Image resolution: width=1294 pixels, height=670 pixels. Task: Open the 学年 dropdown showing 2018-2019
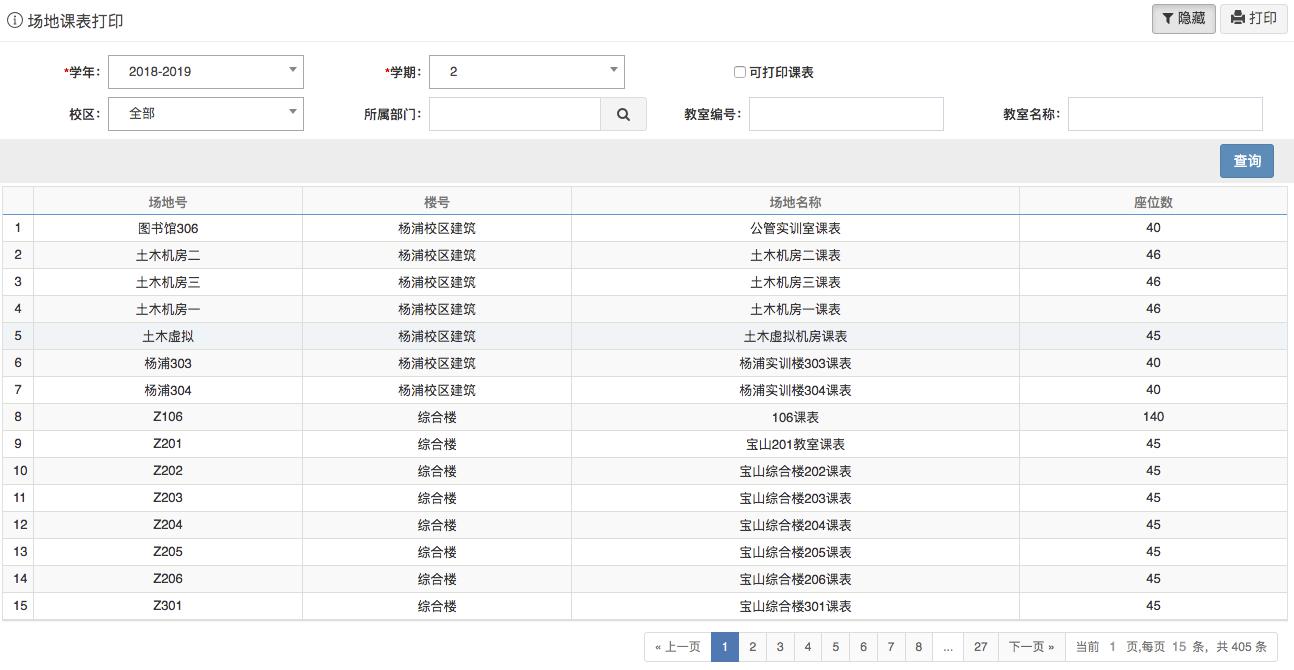tap(205, 71)
